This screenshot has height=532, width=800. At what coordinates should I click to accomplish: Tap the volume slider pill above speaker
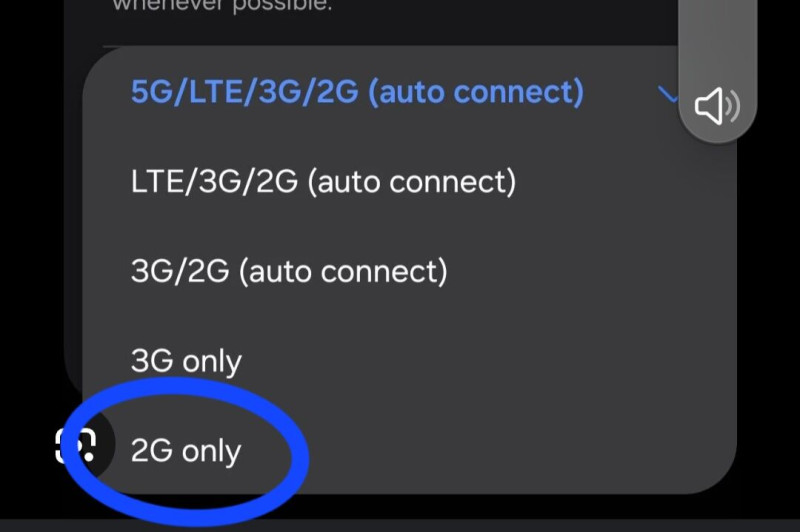716,40
